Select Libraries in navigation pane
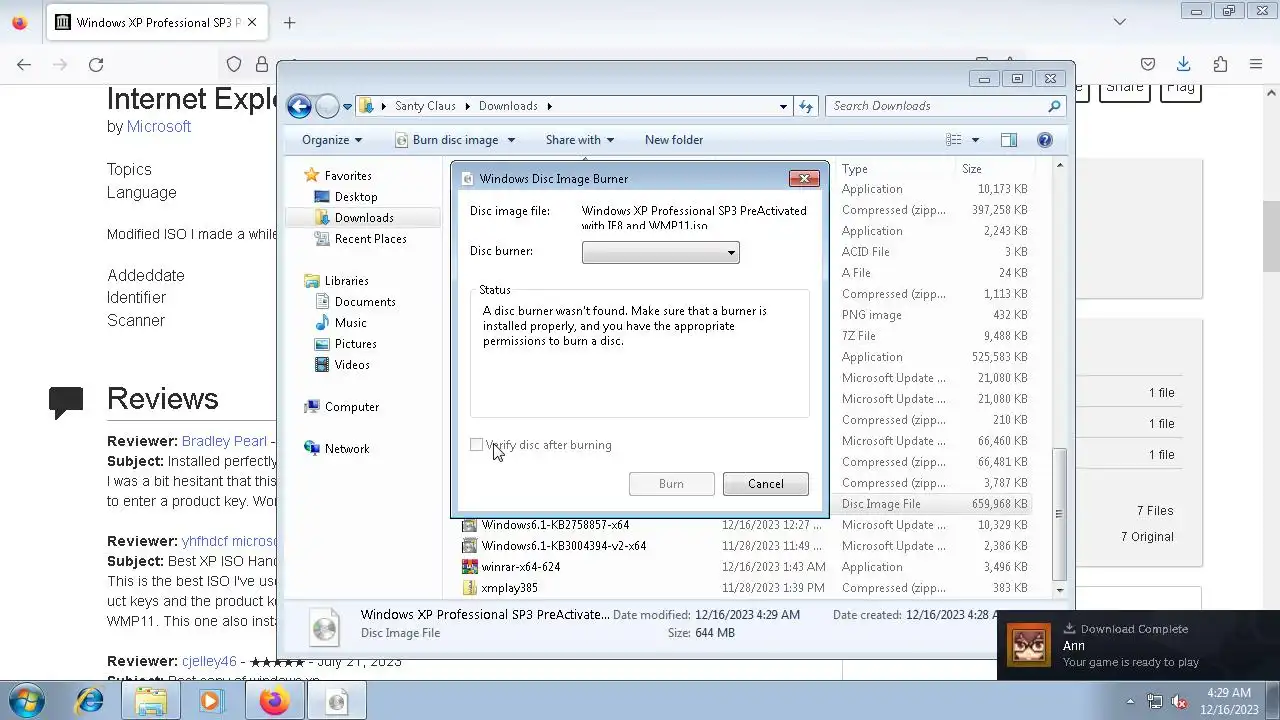1280x720 pixels. tap(346, 281)
